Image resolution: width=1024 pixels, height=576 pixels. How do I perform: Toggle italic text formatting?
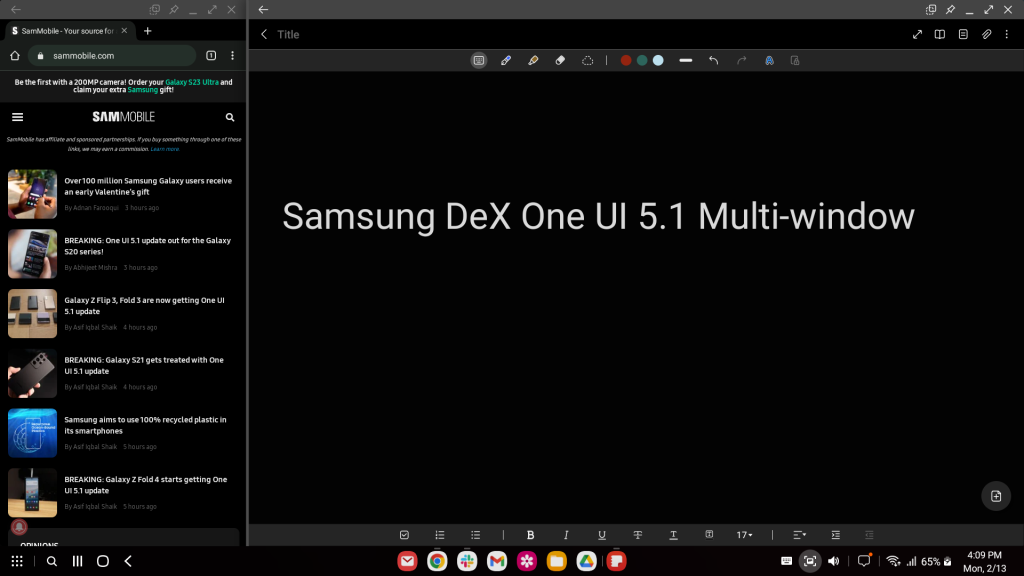(566, 535)
